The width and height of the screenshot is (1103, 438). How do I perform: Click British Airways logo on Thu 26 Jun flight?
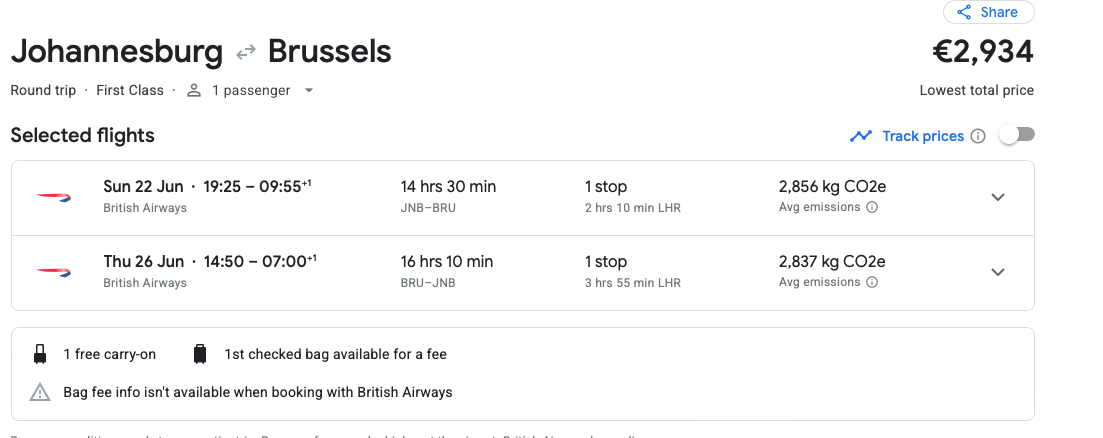pos(54,272)
